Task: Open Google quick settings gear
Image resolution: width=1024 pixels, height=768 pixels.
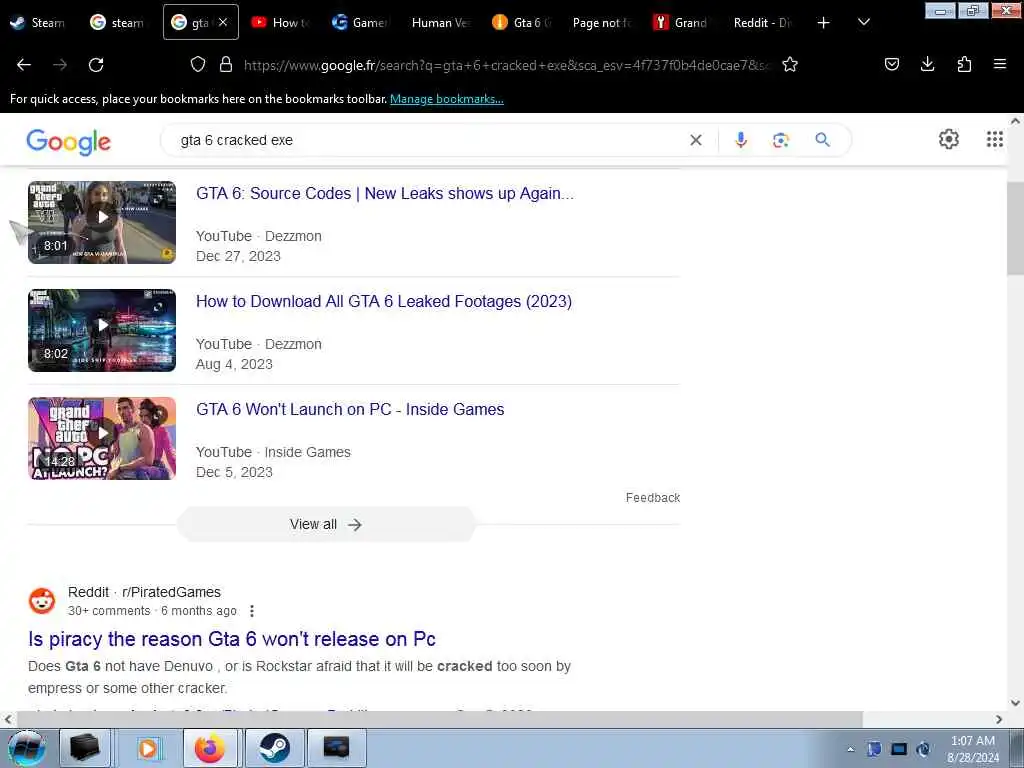Action: (948, 139)
